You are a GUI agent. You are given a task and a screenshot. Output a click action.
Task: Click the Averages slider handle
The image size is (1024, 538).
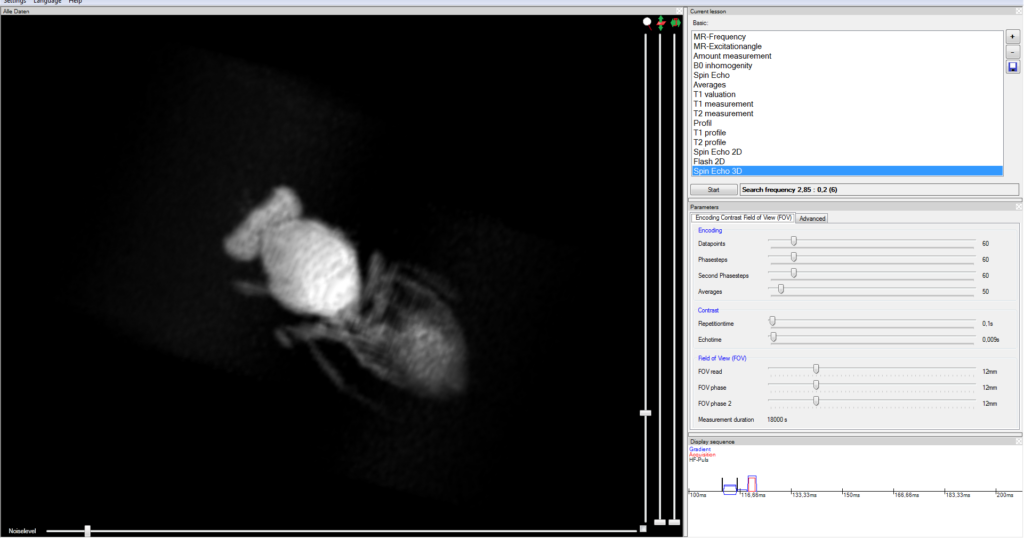781,290
